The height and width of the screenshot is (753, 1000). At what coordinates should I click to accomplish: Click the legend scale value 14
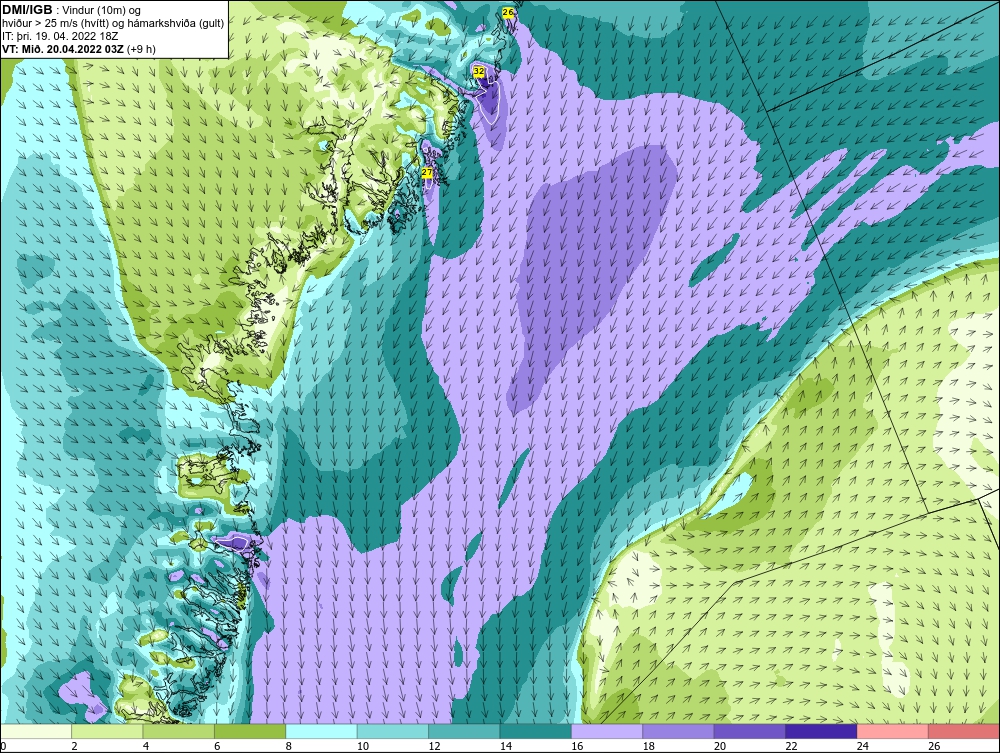pos(506,746)
